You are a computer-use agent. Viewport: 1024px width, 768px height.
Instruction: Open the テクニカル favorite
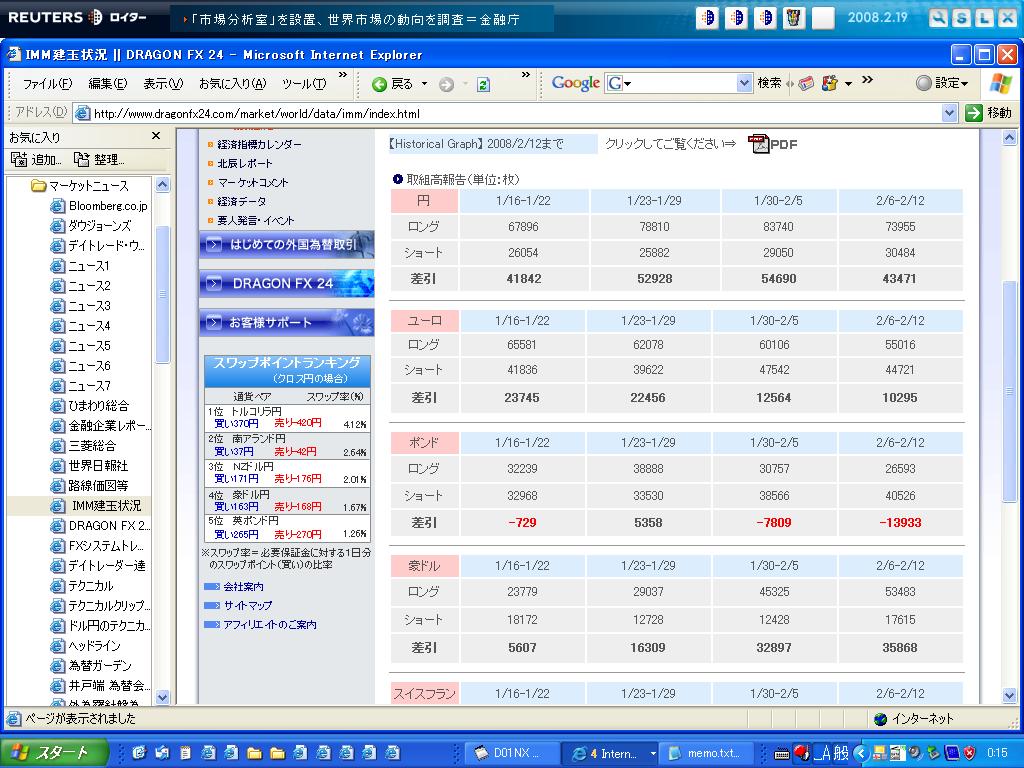82,586
